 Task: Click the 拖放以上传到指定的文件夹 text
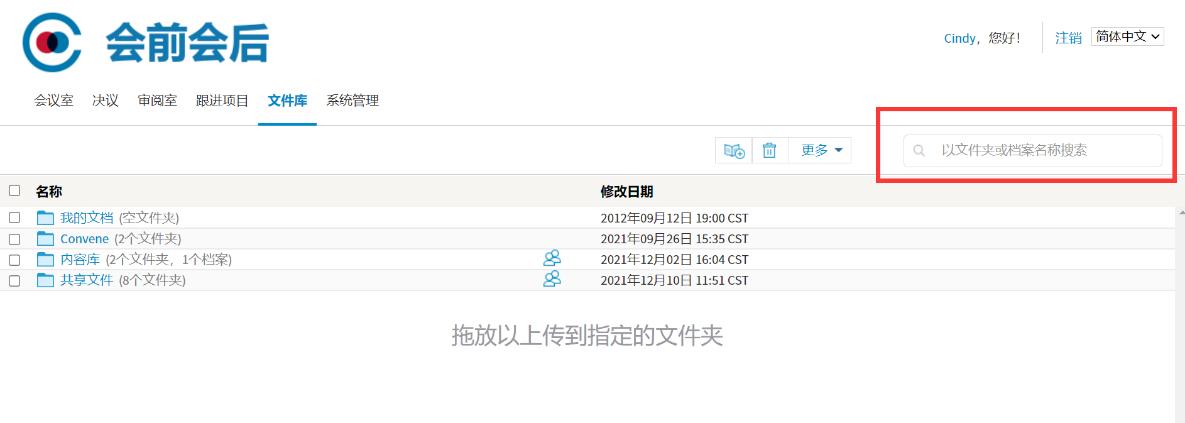587,335
